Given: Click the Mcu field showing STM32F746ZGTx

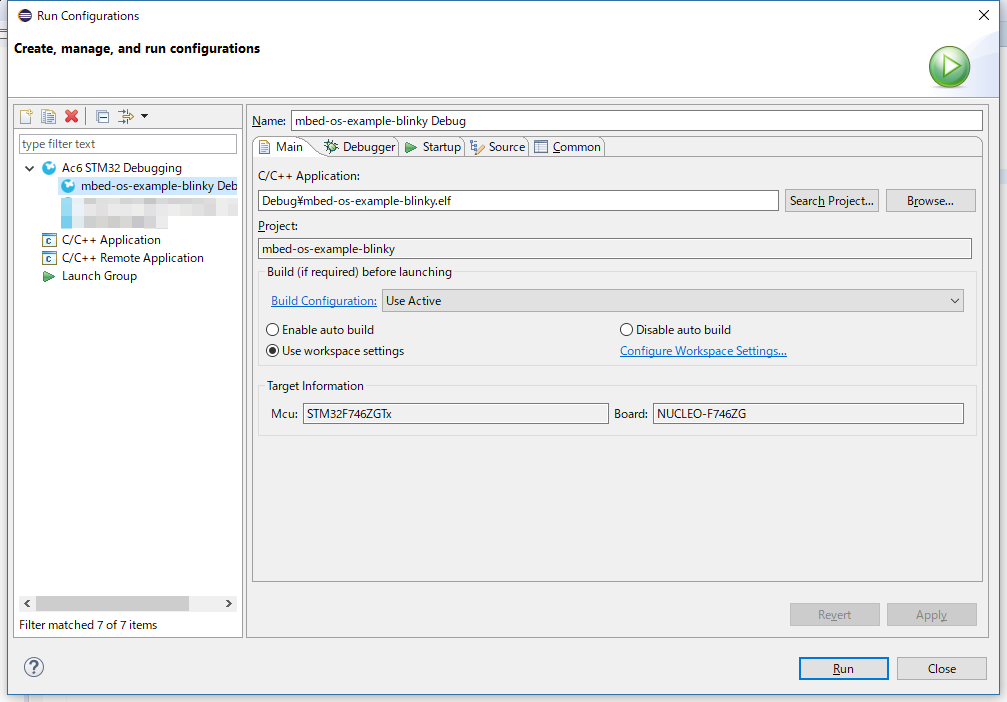Looking at the screenshot, I should coord(455,414).
